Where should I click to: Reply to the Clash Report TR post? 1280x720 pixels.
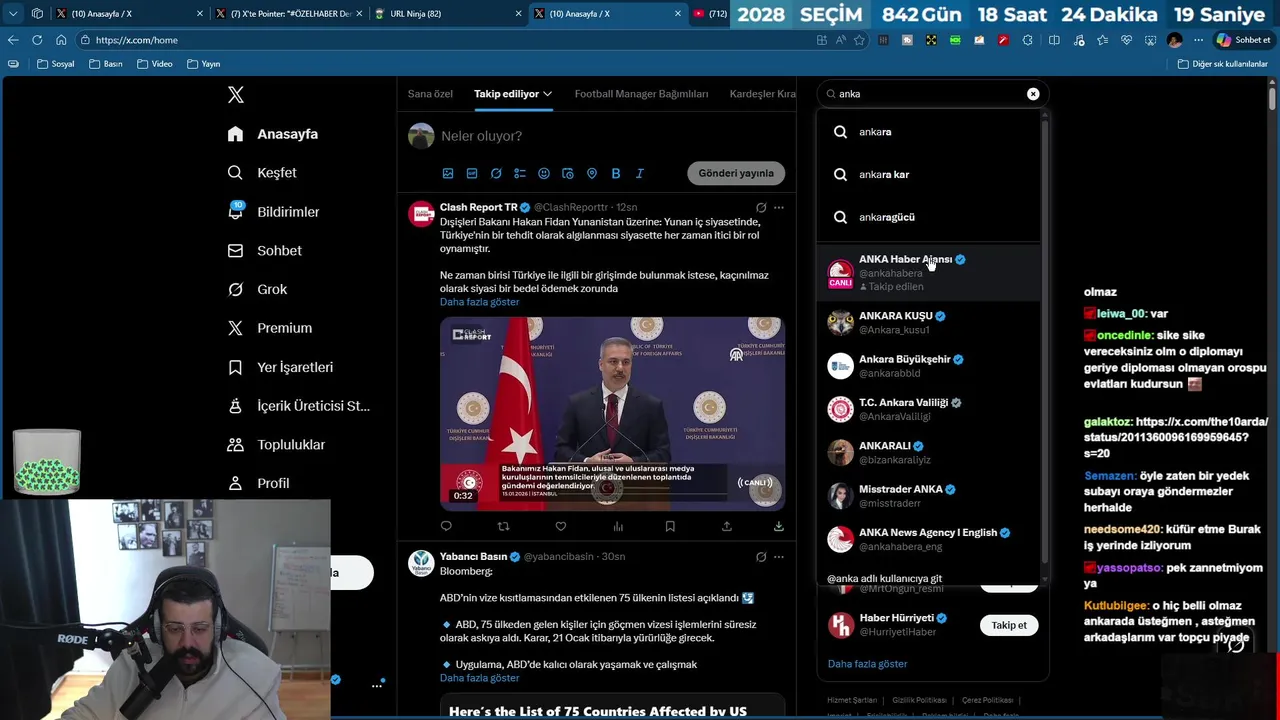coord(446,526)
